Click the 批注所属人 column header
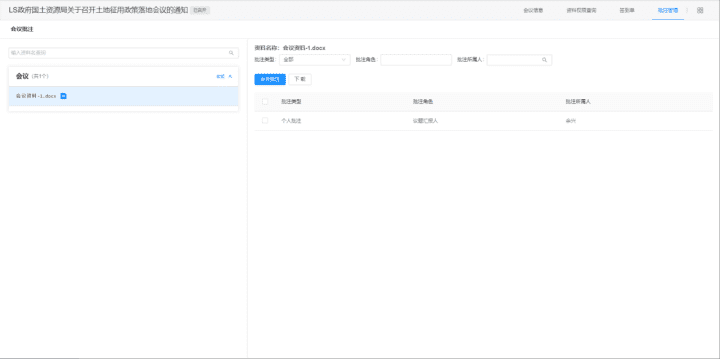 [578, 101]
